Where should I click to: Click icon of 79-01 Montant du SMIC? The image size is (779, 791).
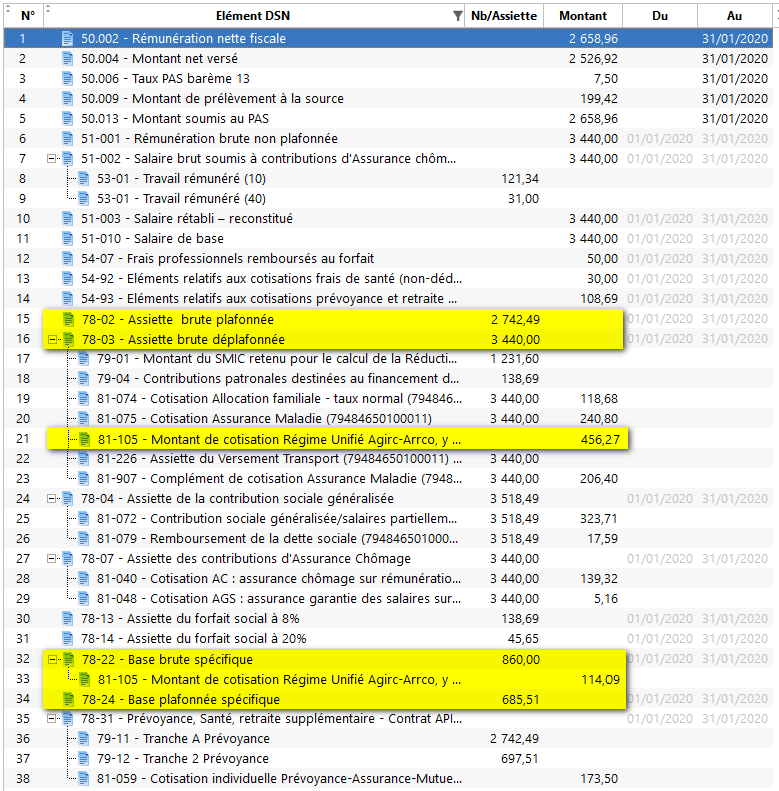83,359
